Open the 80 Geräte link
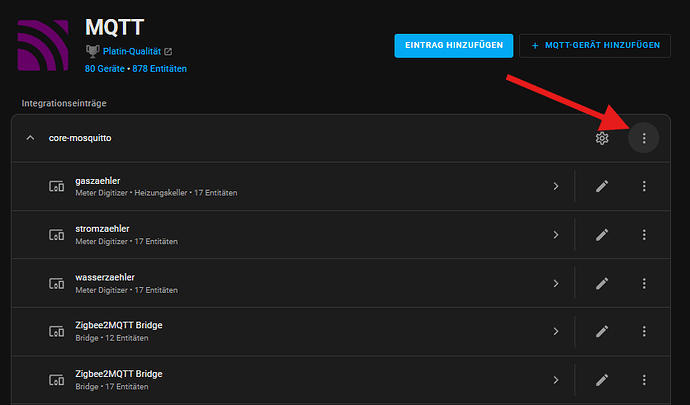The width and height of the screenshot is (690, 405). pyautogui.click(x=104, y=69)
